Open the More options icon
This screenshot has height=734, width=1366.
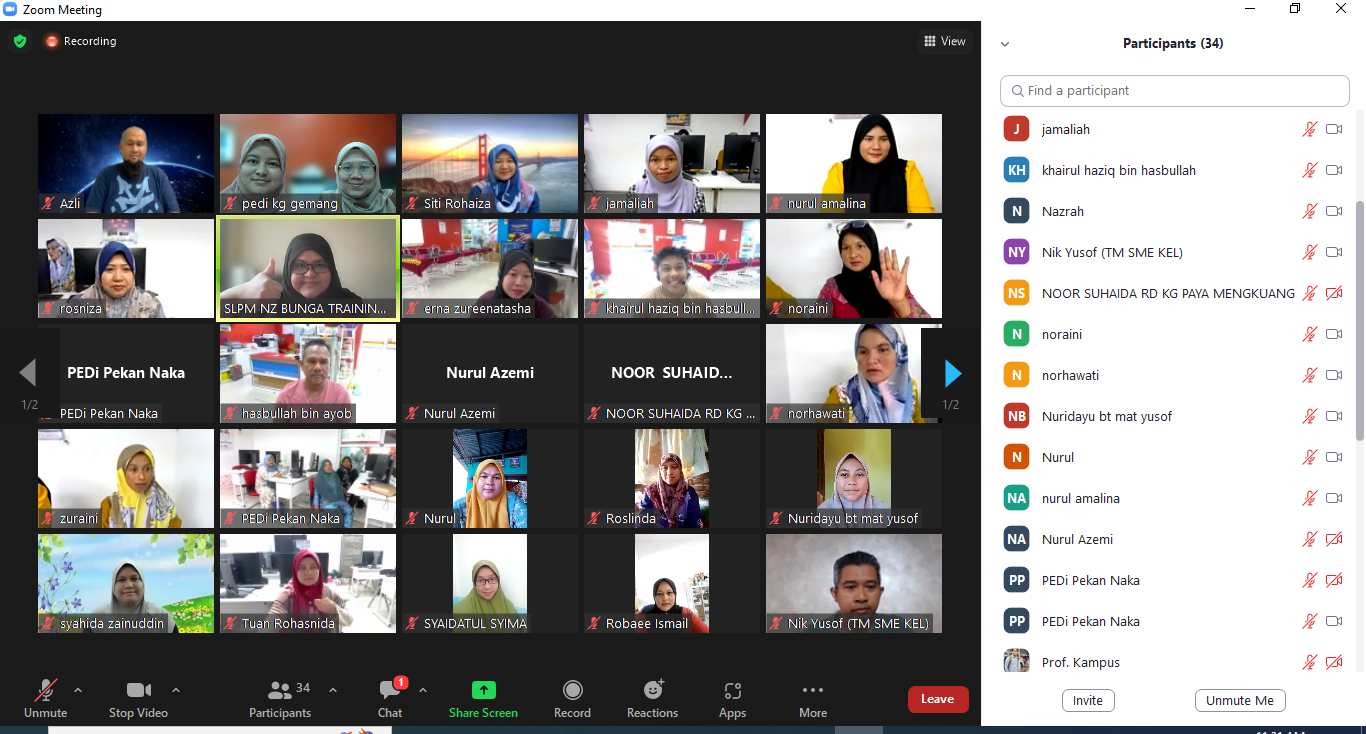click(x=812, y=691)
